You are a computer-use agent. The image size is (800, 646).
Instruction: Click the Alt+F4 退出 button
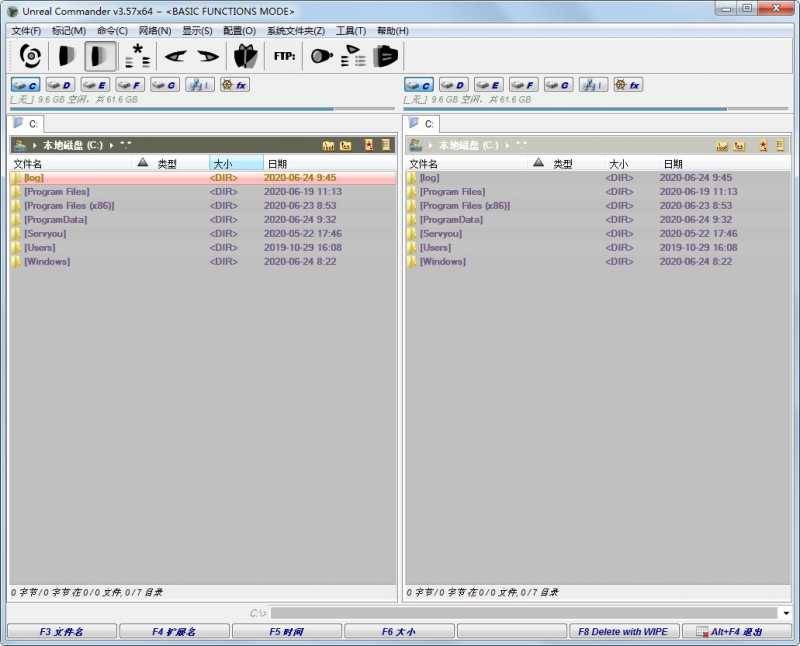[x=738, y=632]
